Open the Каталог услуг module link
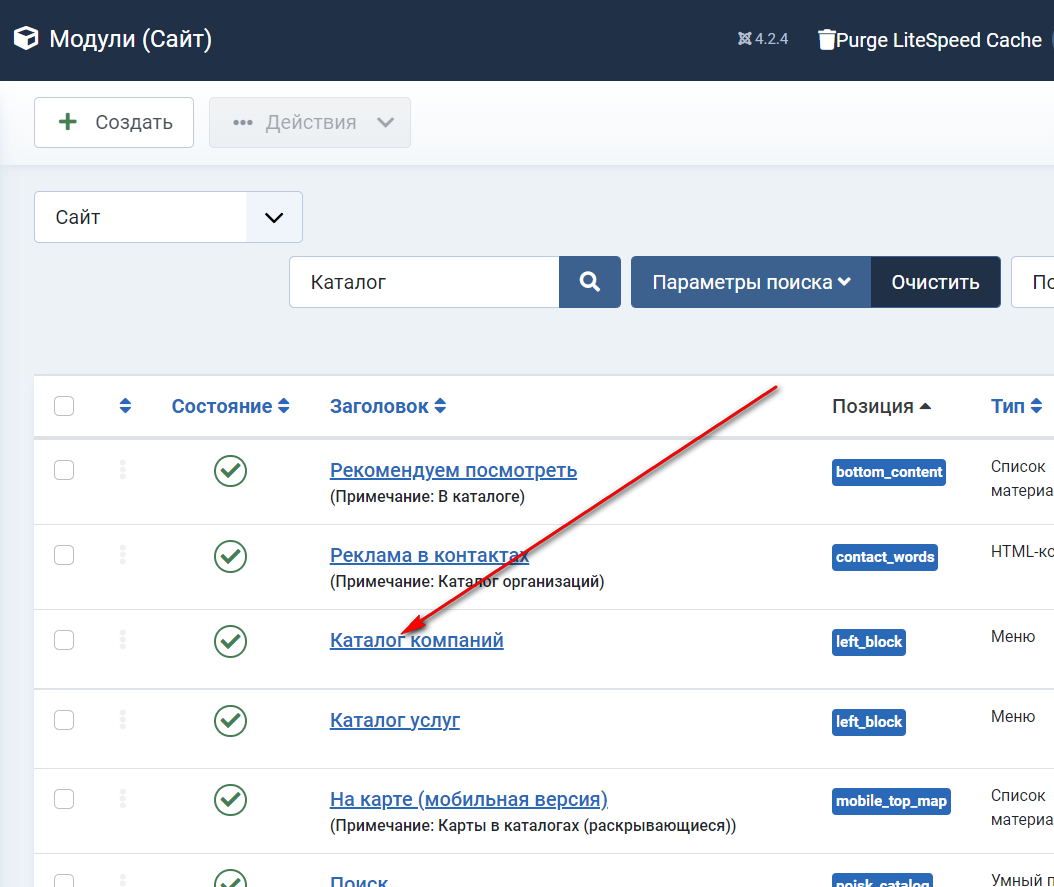 click(x=395, y=720)
